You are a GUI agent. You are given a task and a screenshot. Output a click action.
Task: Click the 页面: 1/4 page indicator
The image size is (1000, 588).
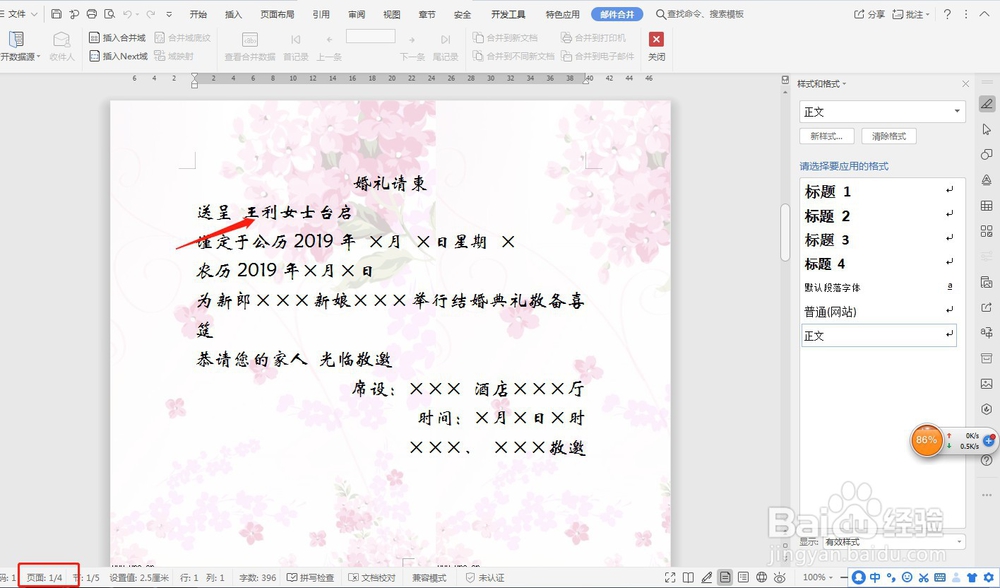coord(45,577)
